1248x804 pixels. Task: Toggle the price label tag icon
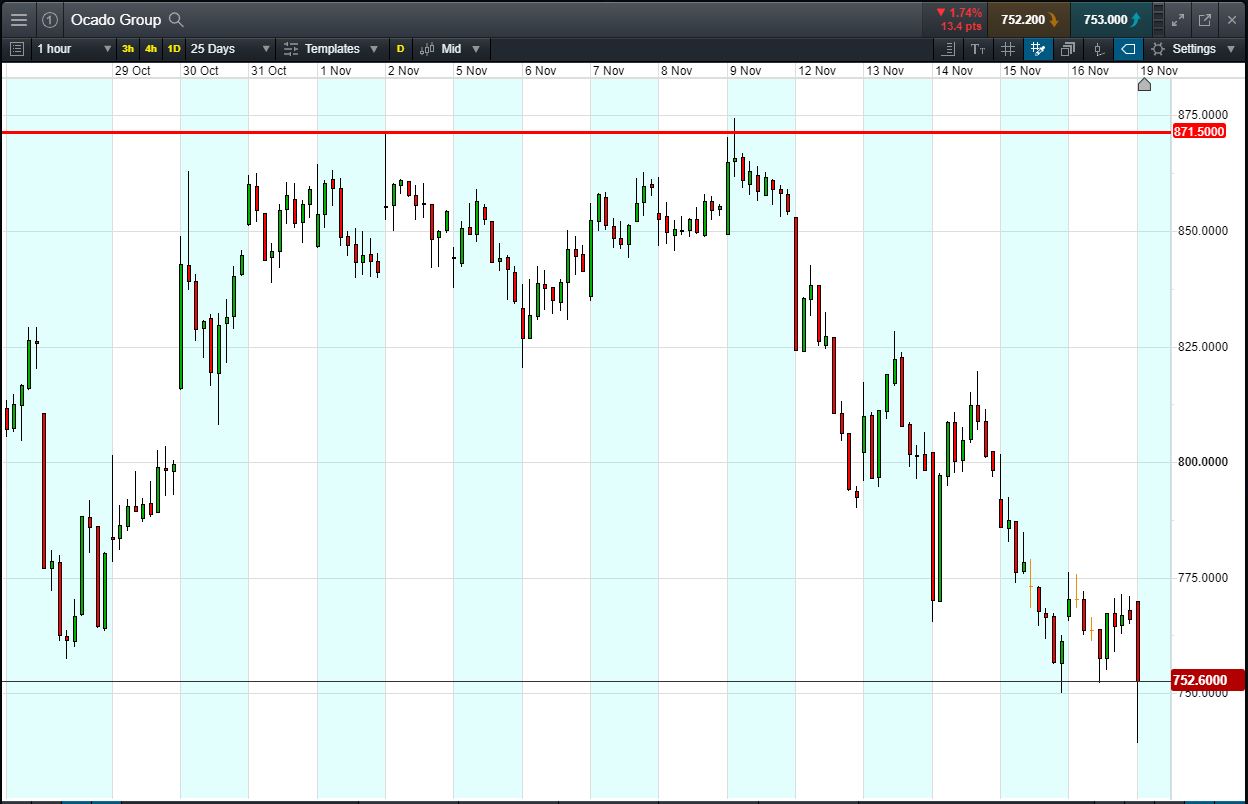[x=1128, y=48]
